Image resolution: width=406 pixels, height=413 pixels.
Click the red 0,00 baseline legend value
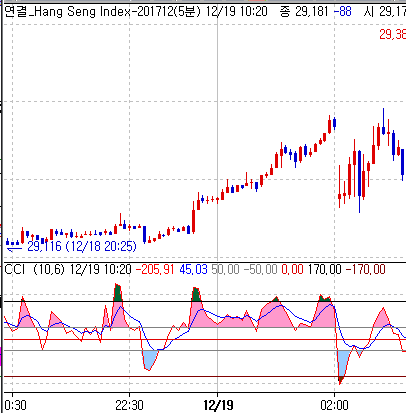coord(292,269)
